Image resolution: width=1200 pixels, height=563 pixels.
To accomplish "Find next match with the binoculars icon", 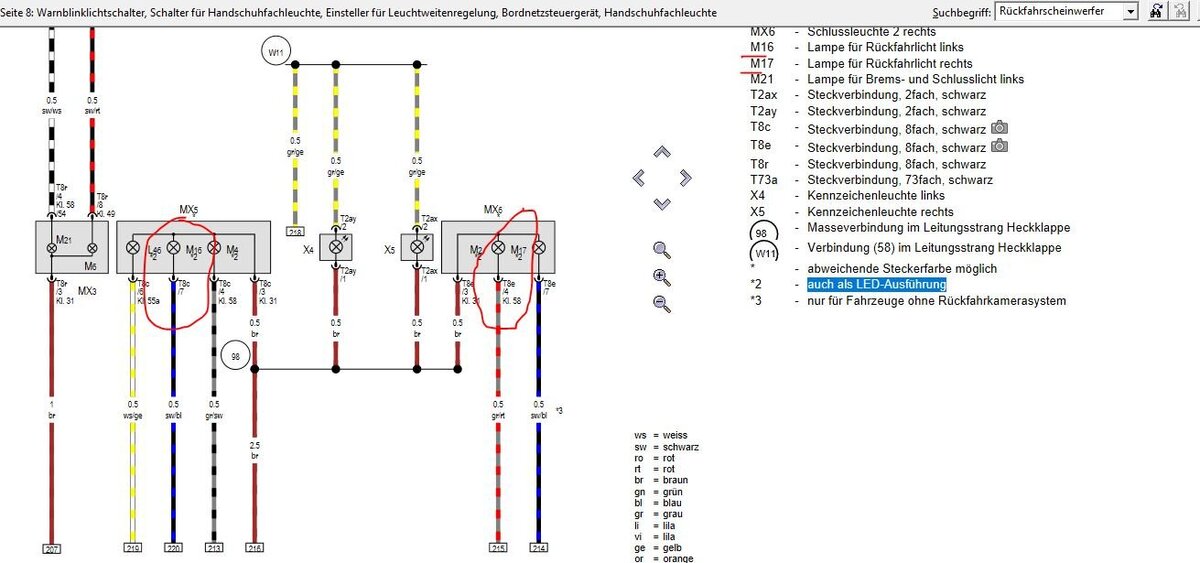I will pos(1157,11).
